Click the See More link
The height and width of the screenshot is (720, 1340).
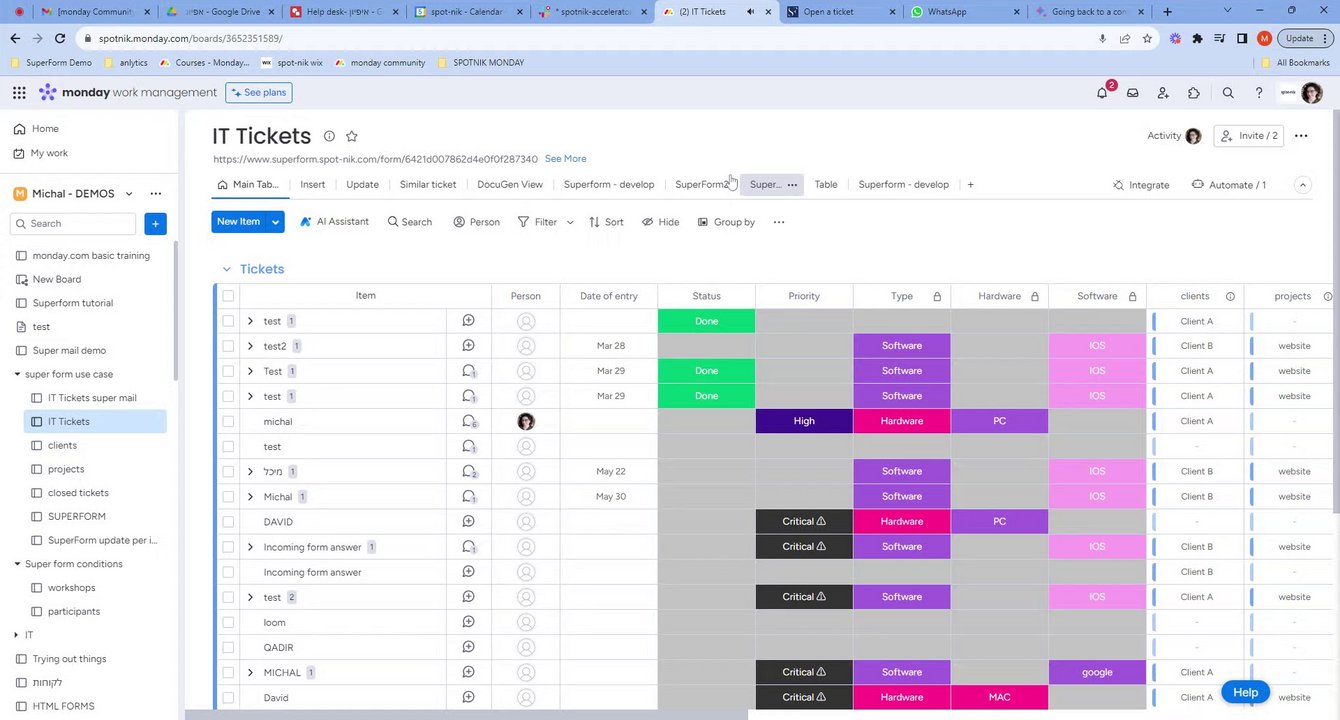click(566, 159)
